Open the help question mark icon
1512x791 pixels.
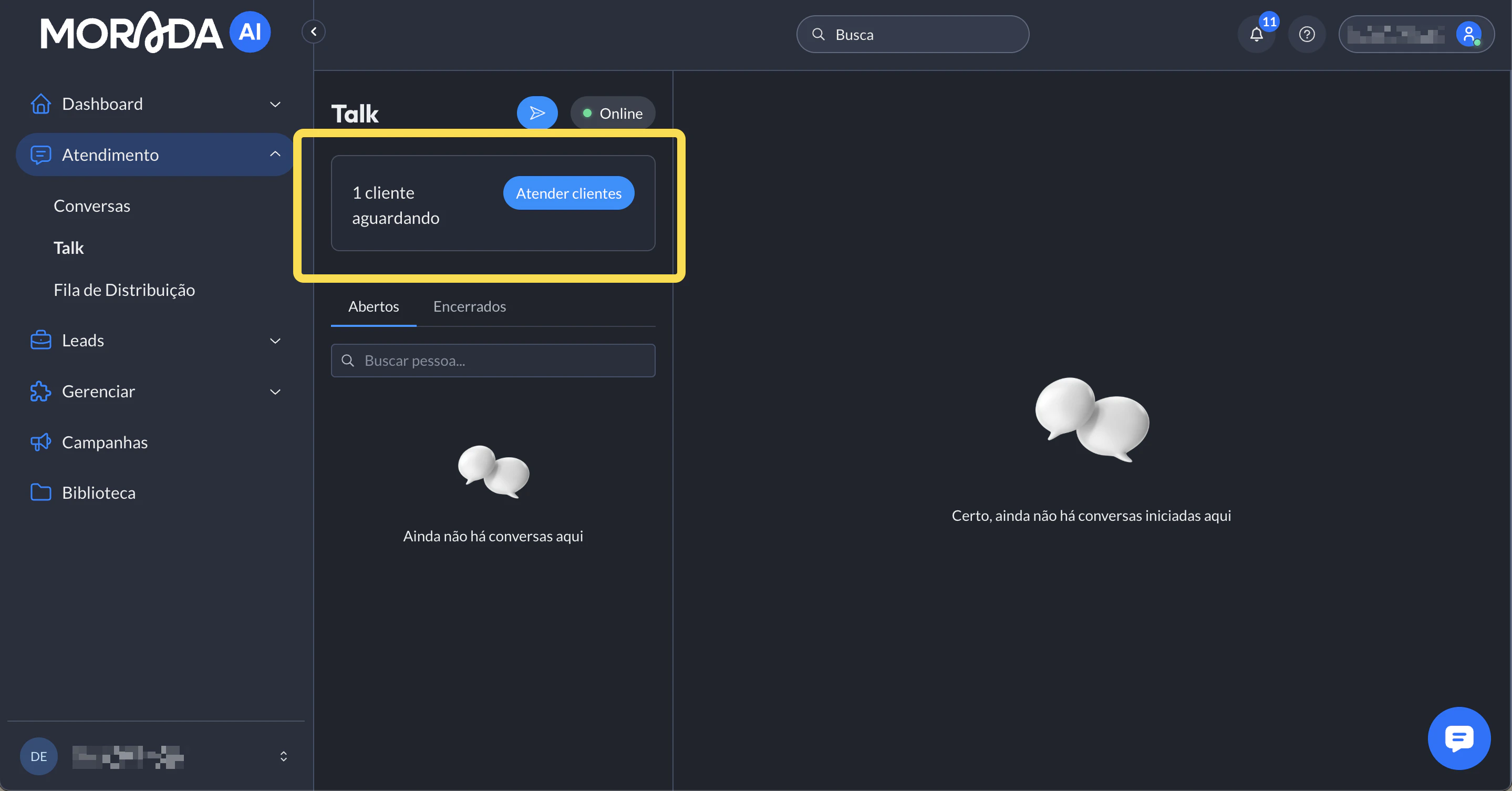[1307, 35]
